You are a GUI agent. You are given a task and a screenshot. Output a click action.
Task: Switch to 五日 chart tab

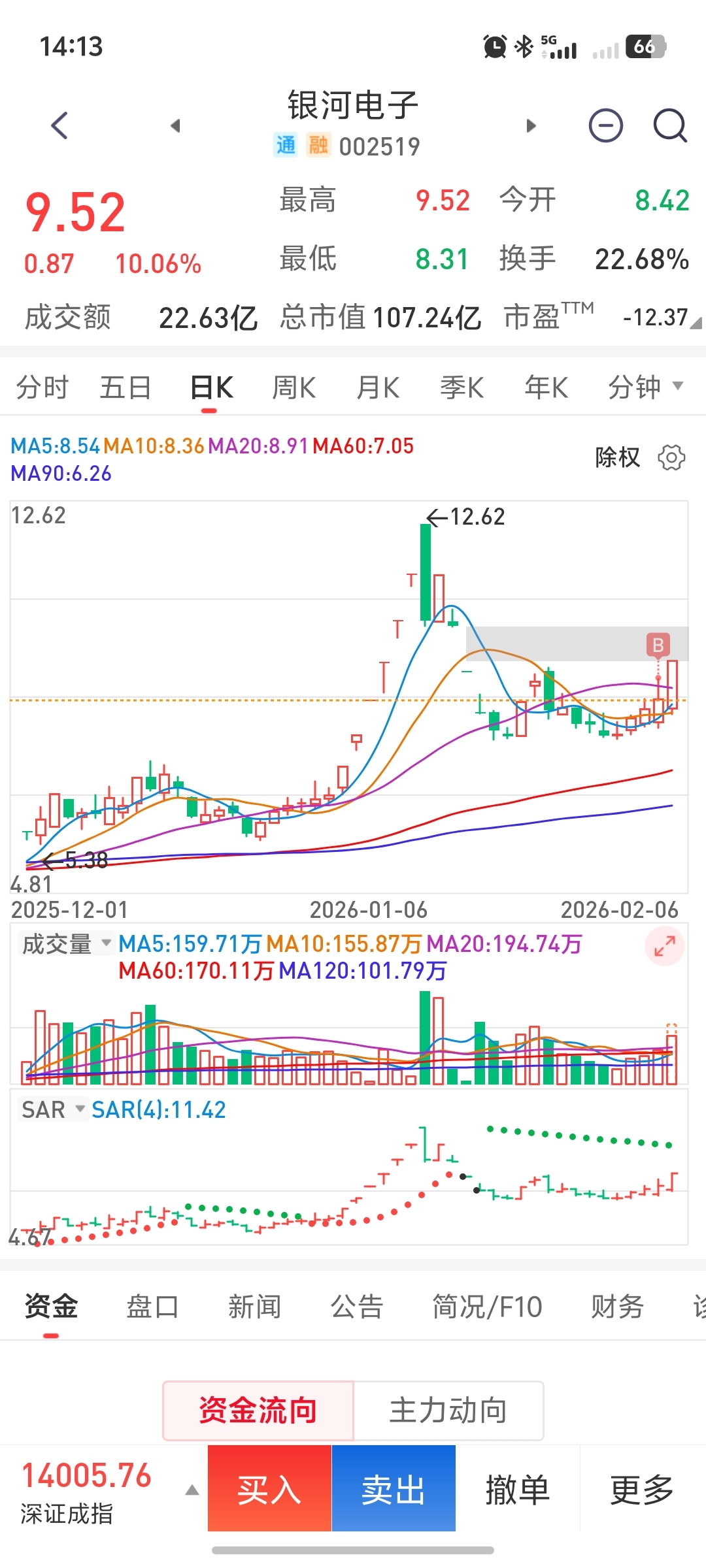(126, 387)
